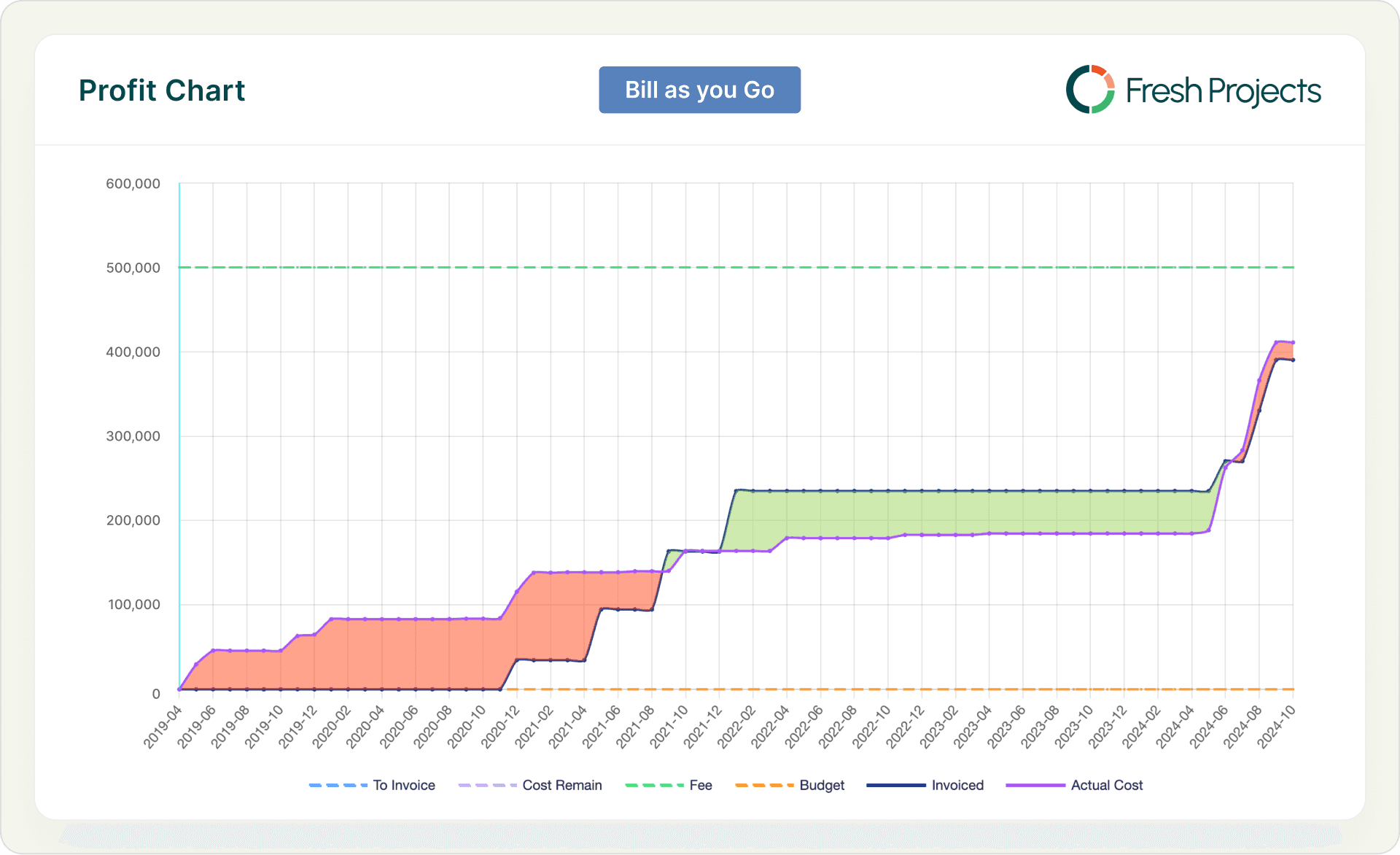
Task: Click the 2022-02 x-axis date label
Action: [736, 727]
